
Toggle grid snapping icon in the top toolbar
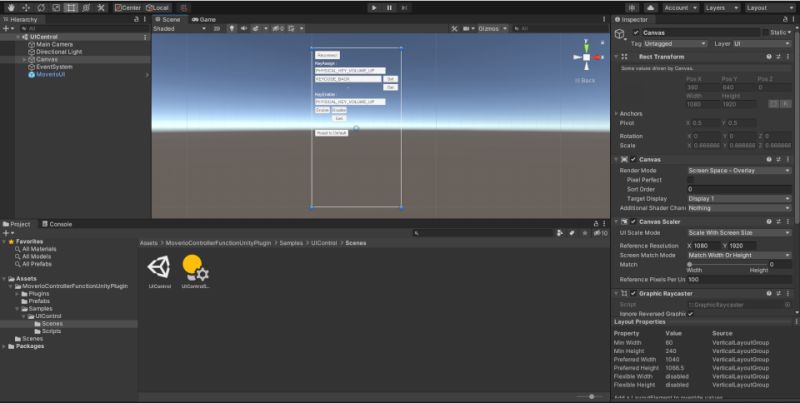pyautogui.click(x=184, y=8)
